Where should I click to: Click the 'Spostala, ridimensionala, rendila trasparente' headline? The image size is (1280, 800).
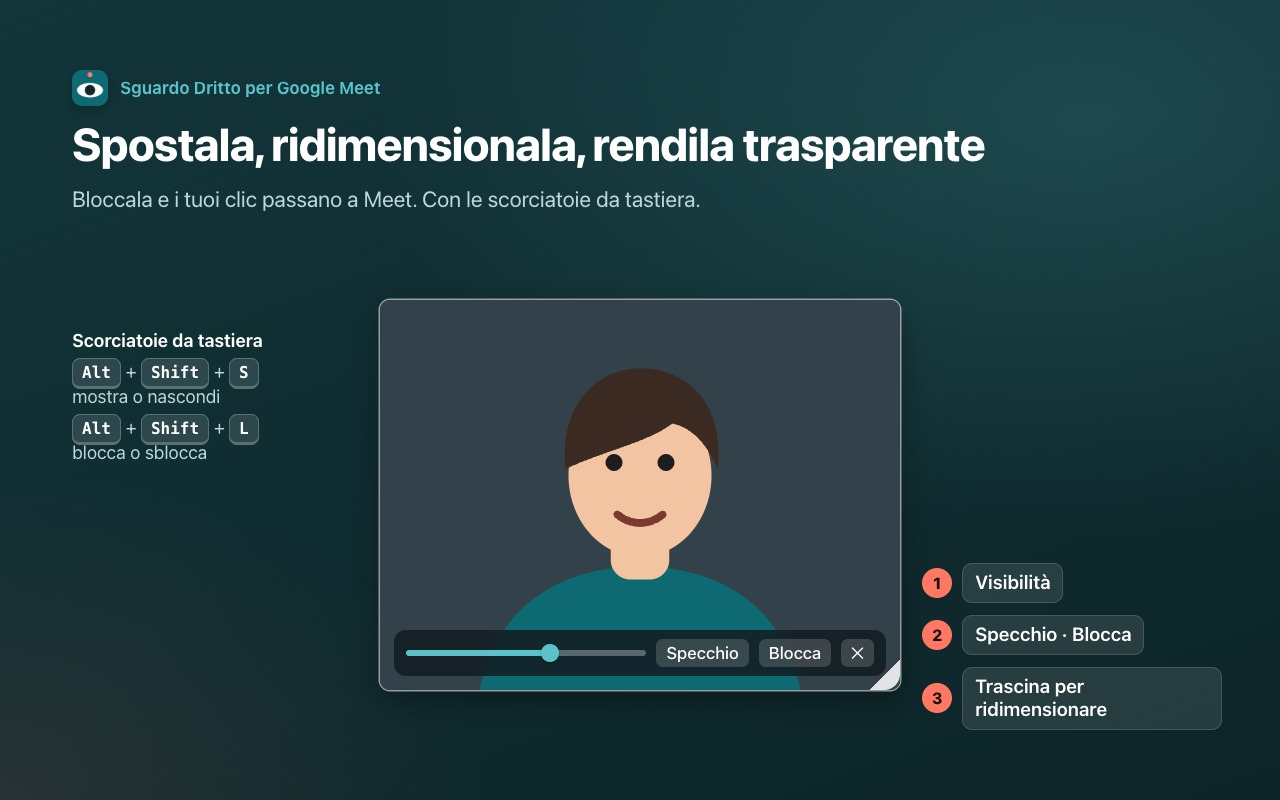coord(528,146)
